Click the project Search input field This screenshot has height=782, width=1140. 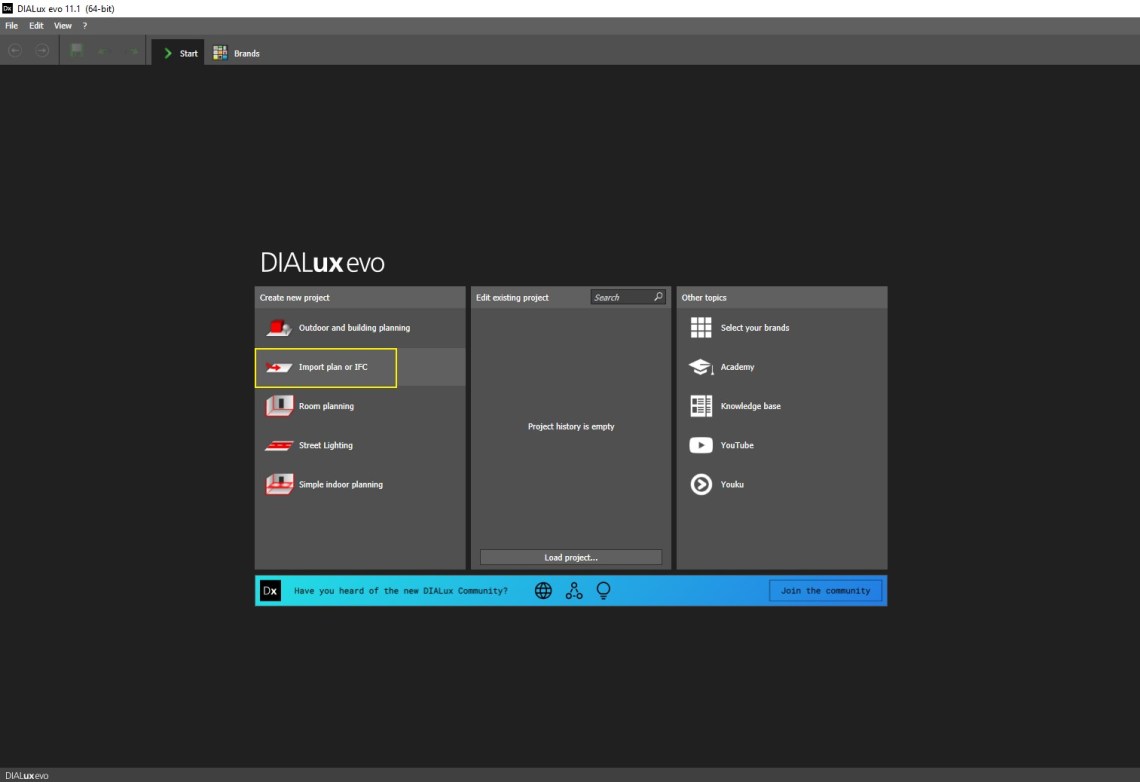620,297
